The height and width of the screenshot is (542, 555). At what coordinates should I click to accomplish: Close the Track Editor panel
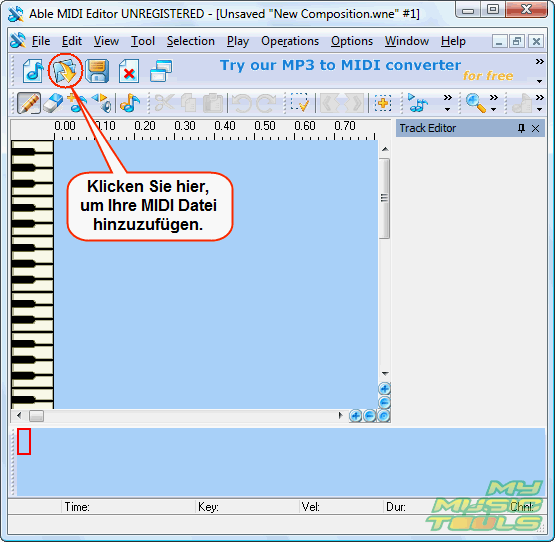click(536, 128)
